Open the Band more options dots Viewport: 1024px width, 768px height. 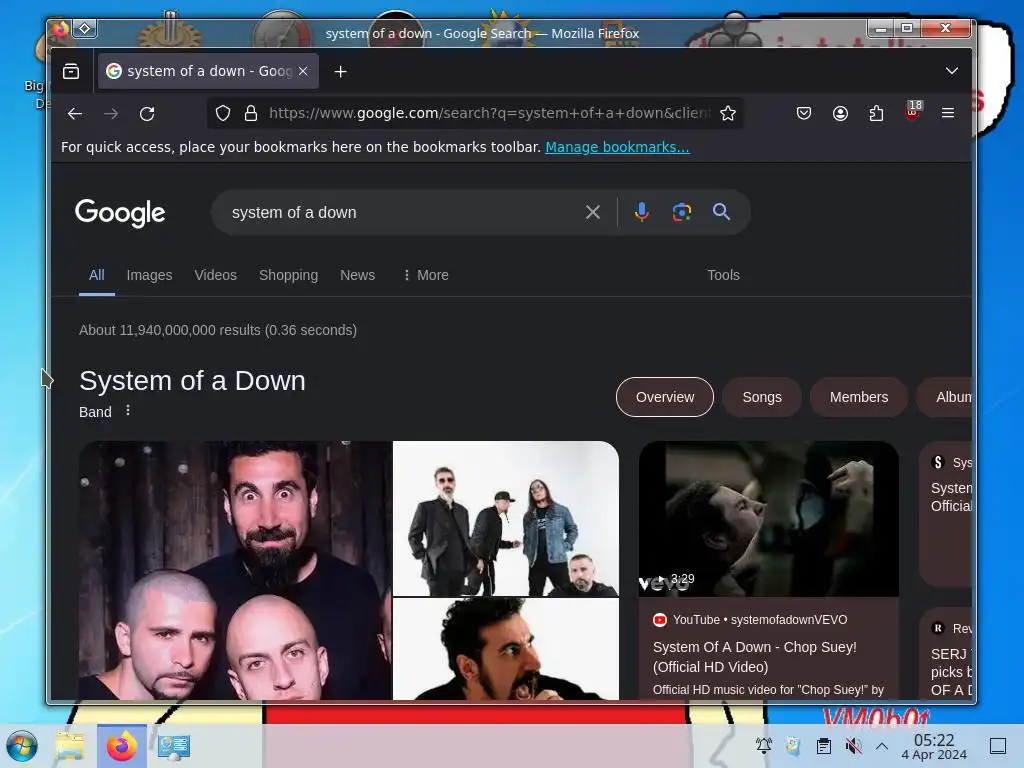click(128, 411)
